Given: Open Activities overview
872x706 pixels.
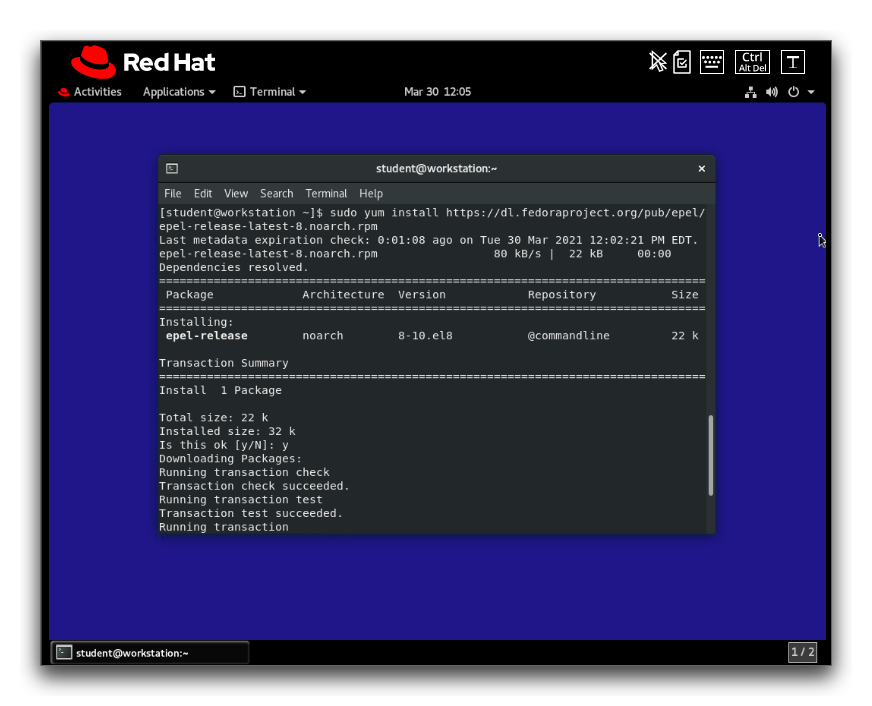Looking at the screenshot, I should tap(90, 92).
